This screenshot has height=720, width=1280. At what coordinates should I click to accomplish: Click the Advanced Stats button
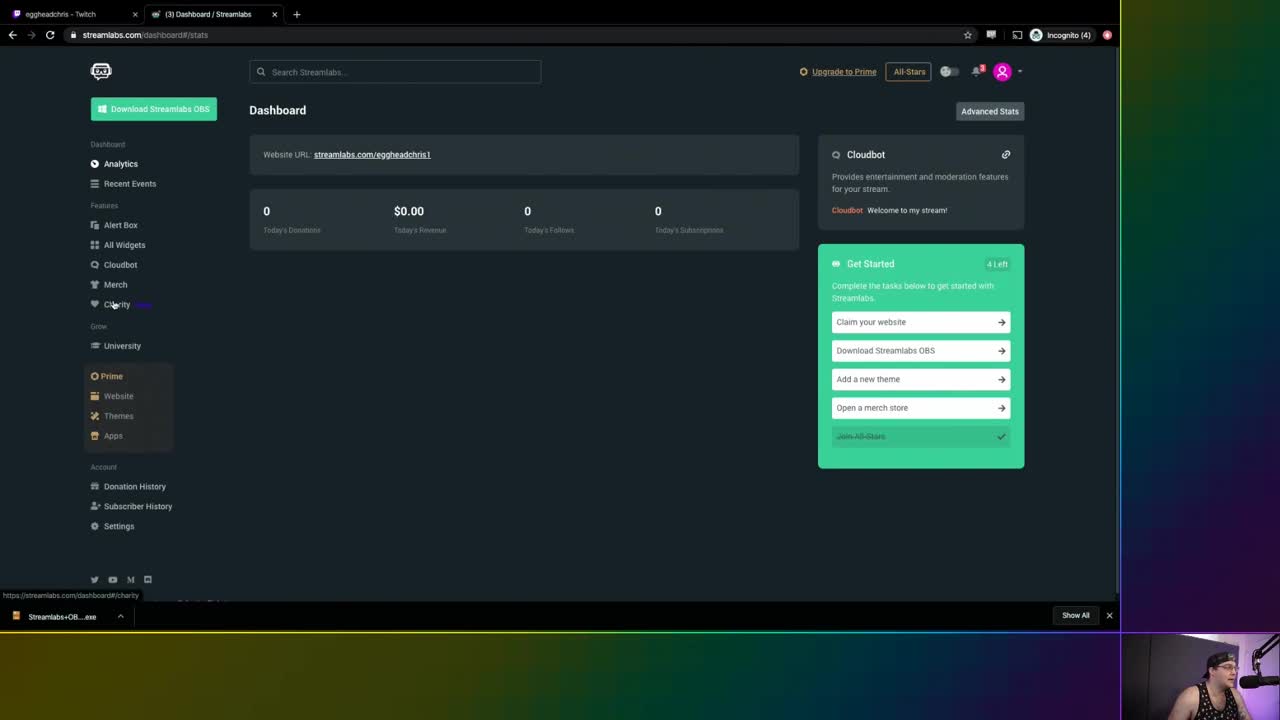[x=989, y=111]
